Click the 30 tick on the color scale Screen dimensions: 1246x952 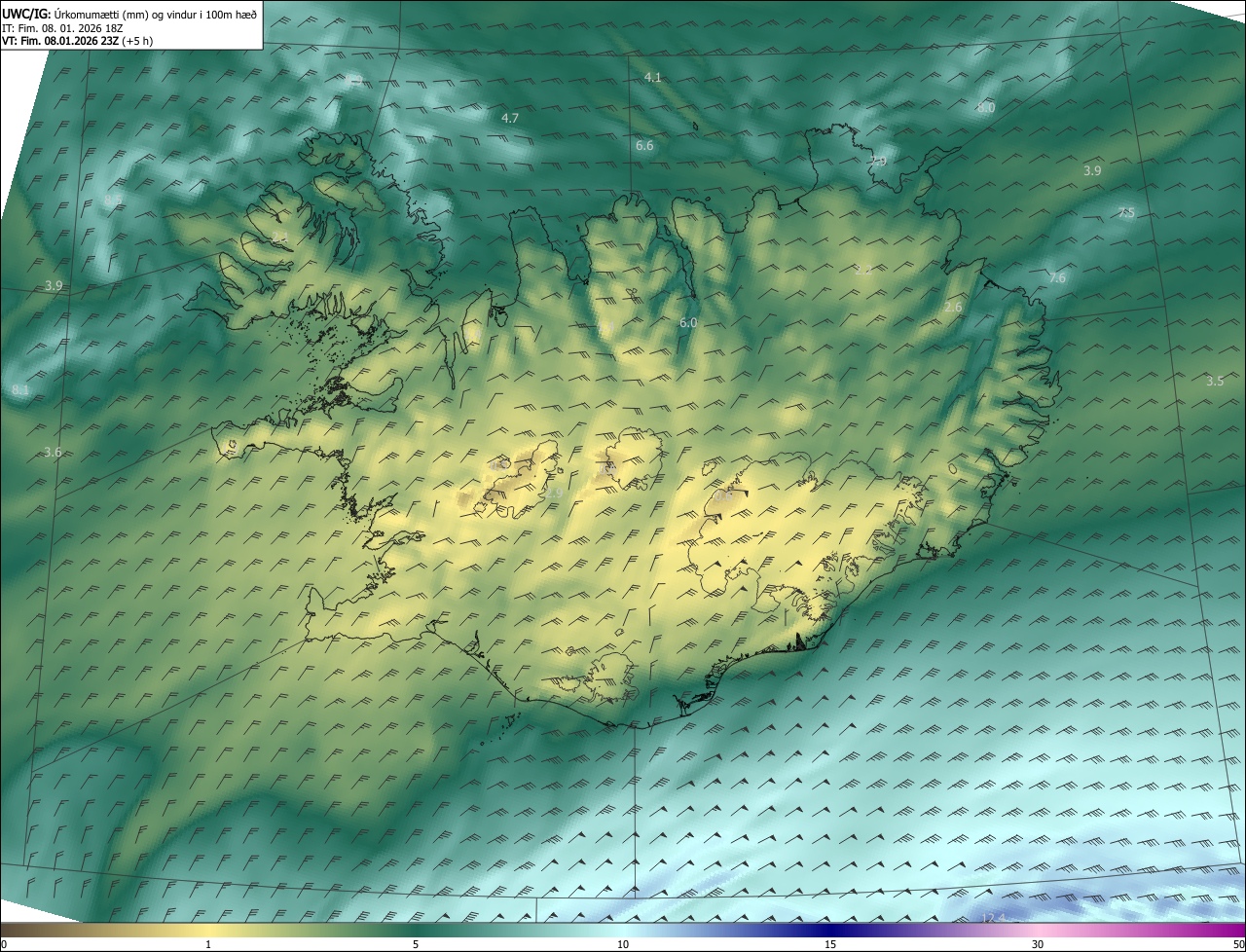[x=1038, y=944]
